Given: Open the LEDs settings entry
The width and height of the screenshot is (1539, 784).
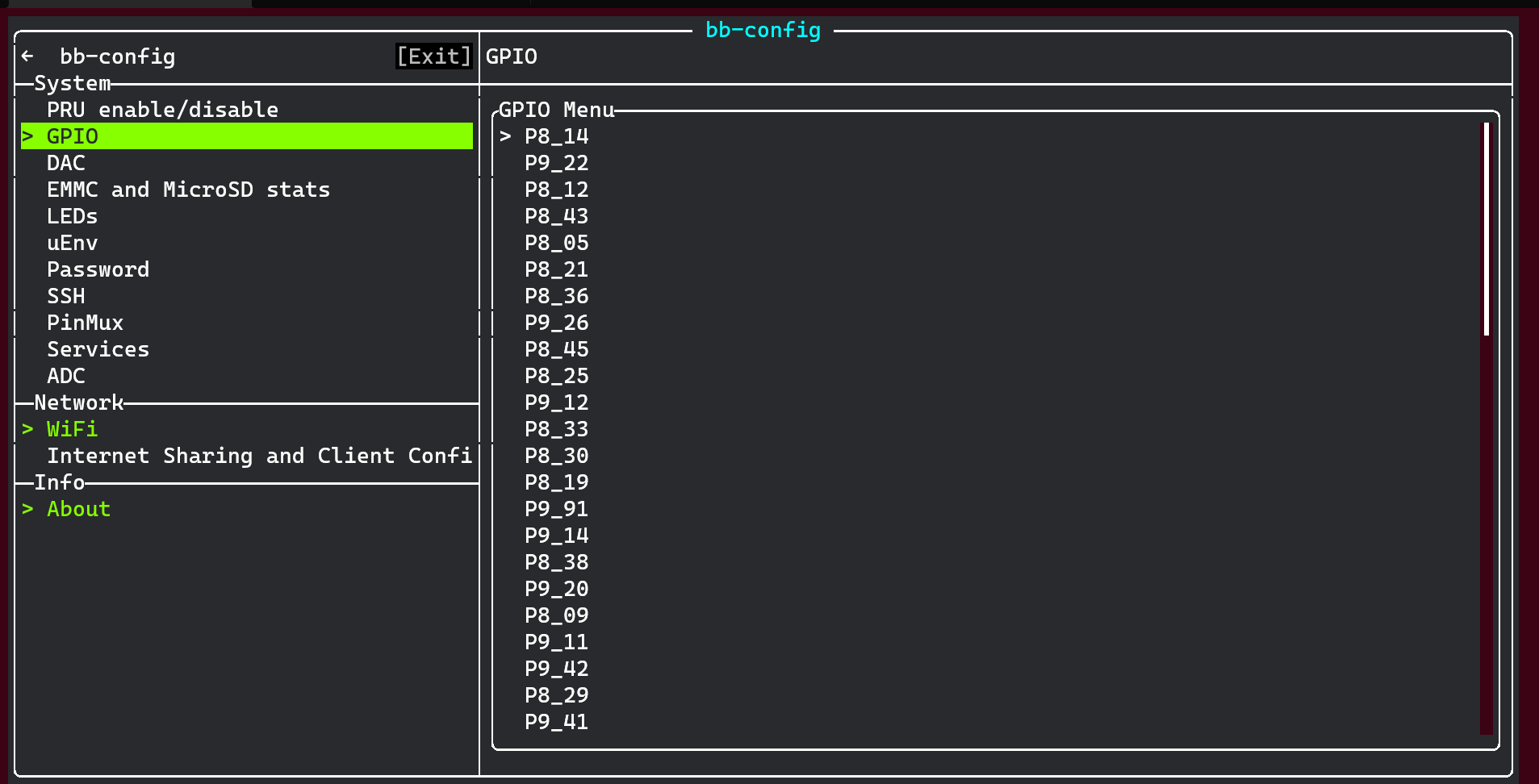Looking at the screenshot, I should tap(72, 215).
